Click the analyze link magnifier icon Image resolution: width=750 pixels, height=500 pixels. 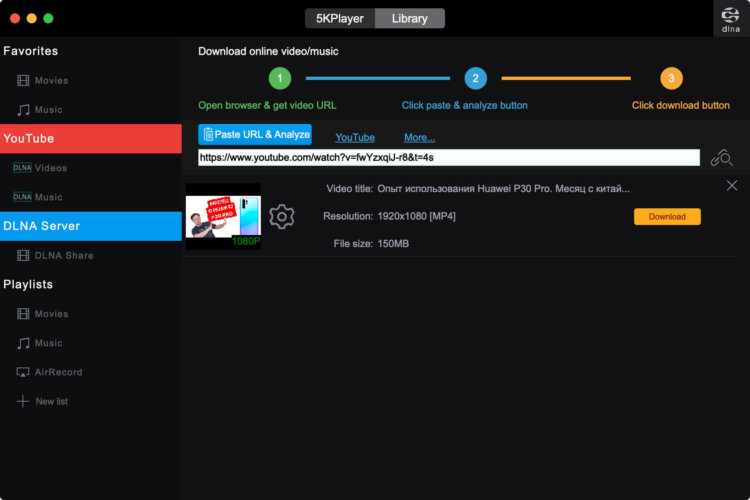tap(722, 158)
